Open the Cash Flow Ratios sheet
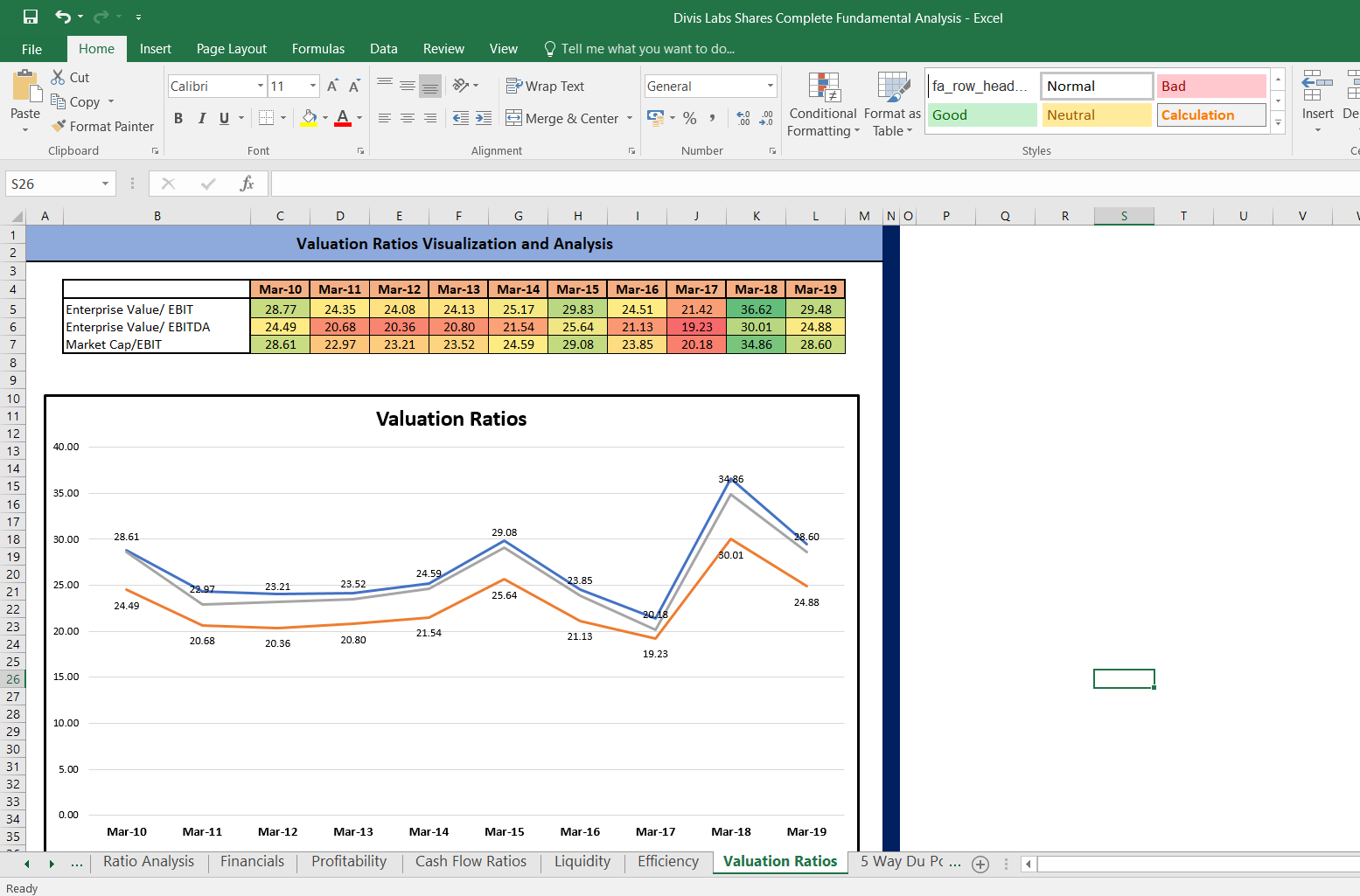 pos(471,862)
